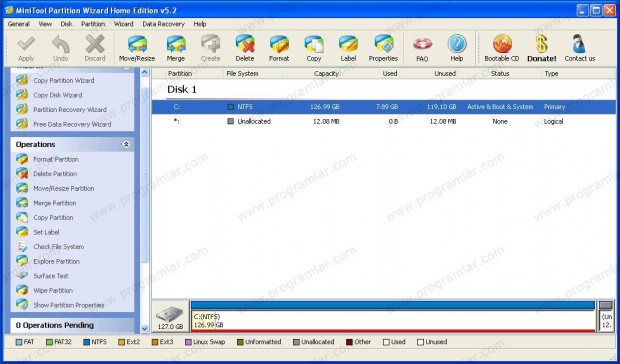This screenshot has height=364, width=620.
Task: Open the Partition menu
Action: 93,24
